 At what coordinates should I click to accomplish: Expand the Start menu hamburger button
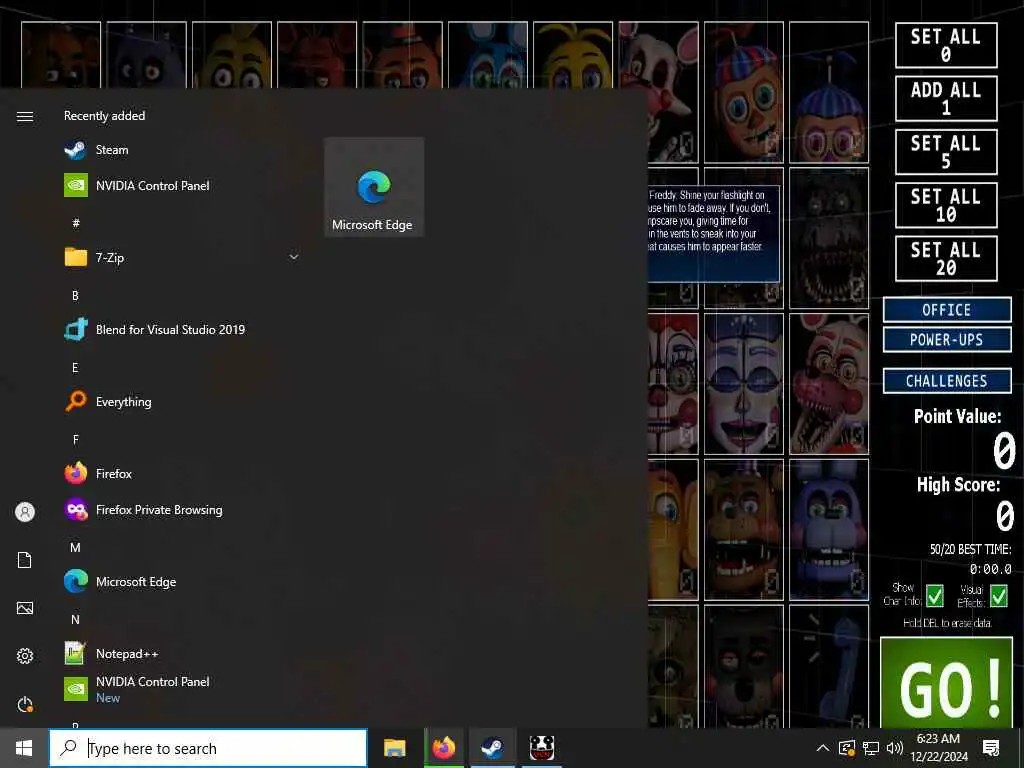point(25,116)
